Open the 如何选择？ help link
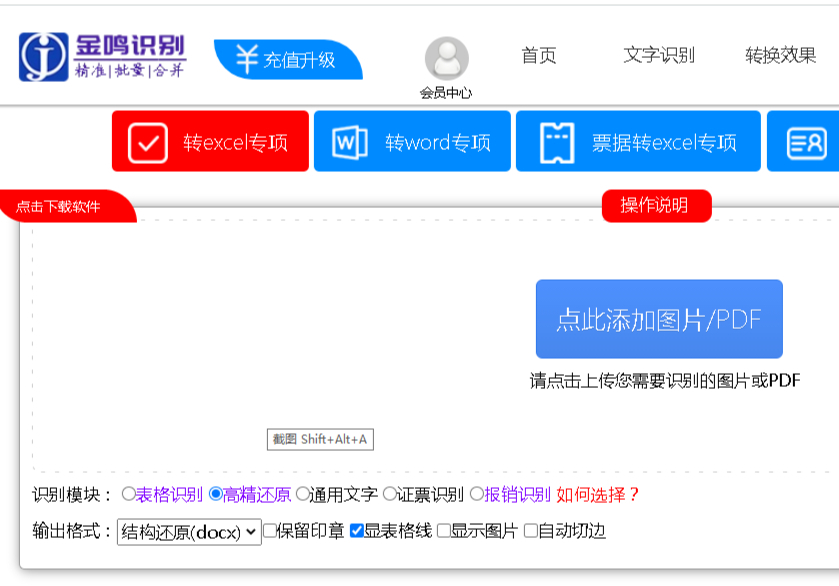This screenshot has width=839, height=586. tap(598, 494)
